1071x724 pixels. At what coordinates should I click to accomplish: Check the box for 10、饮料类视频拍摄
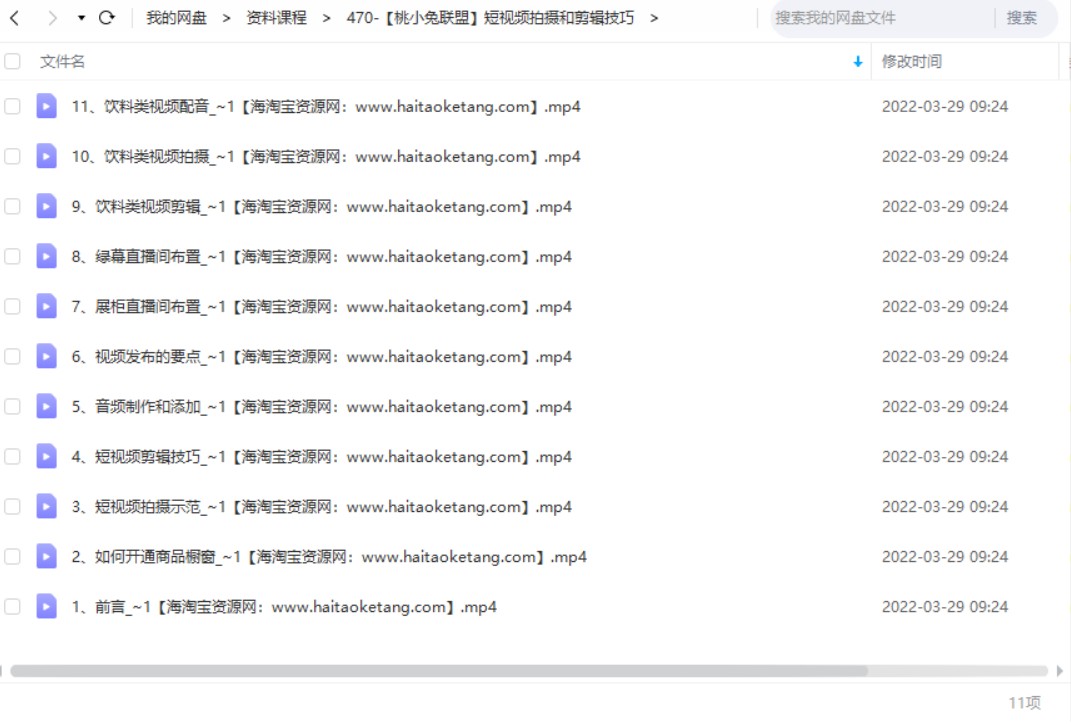(12, 156)
